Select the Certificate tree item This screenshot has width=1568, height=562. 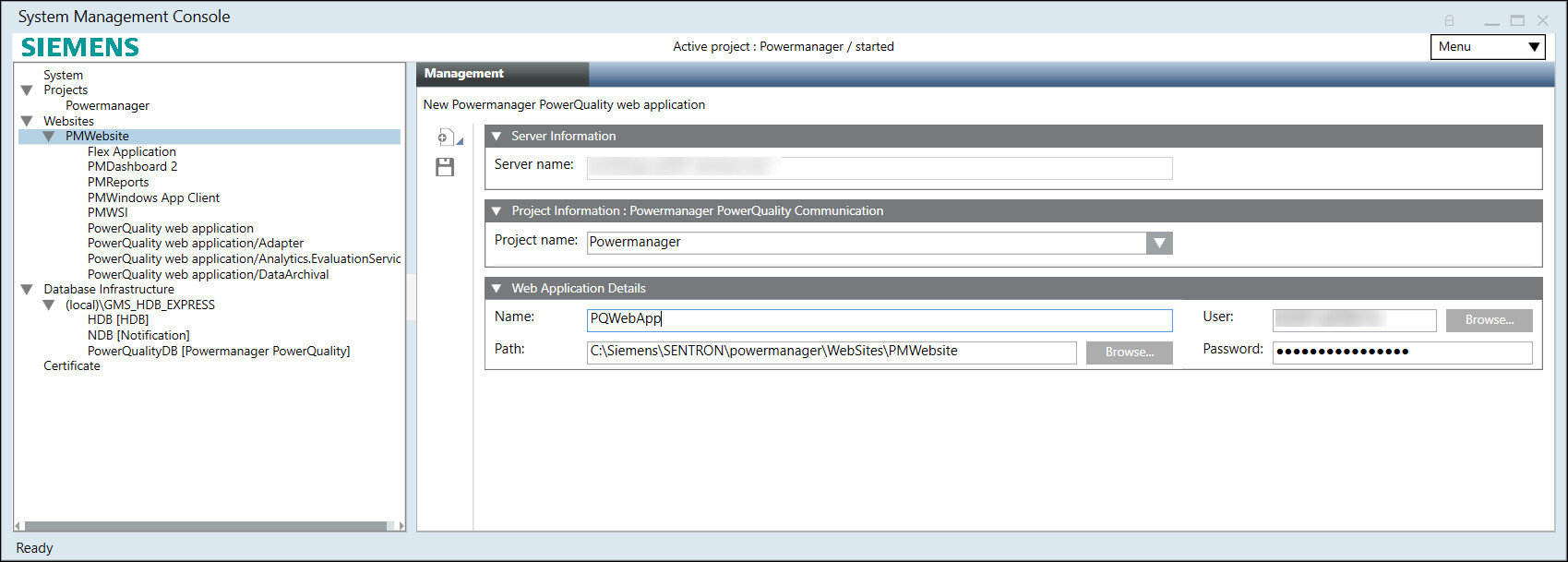point(72,366)
